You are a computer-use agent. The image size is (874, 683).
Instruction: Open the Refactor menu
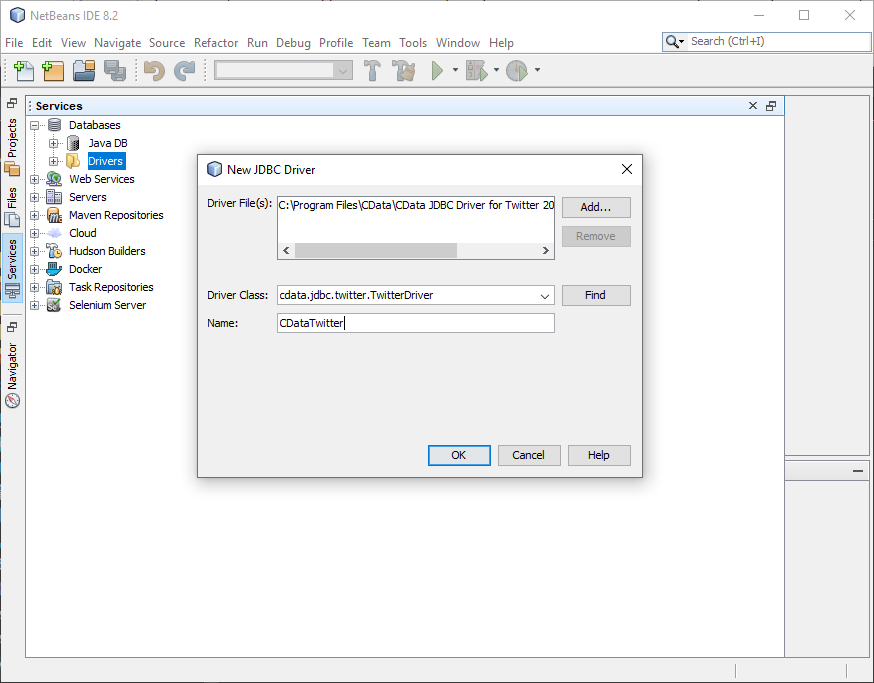coord(216,43)
